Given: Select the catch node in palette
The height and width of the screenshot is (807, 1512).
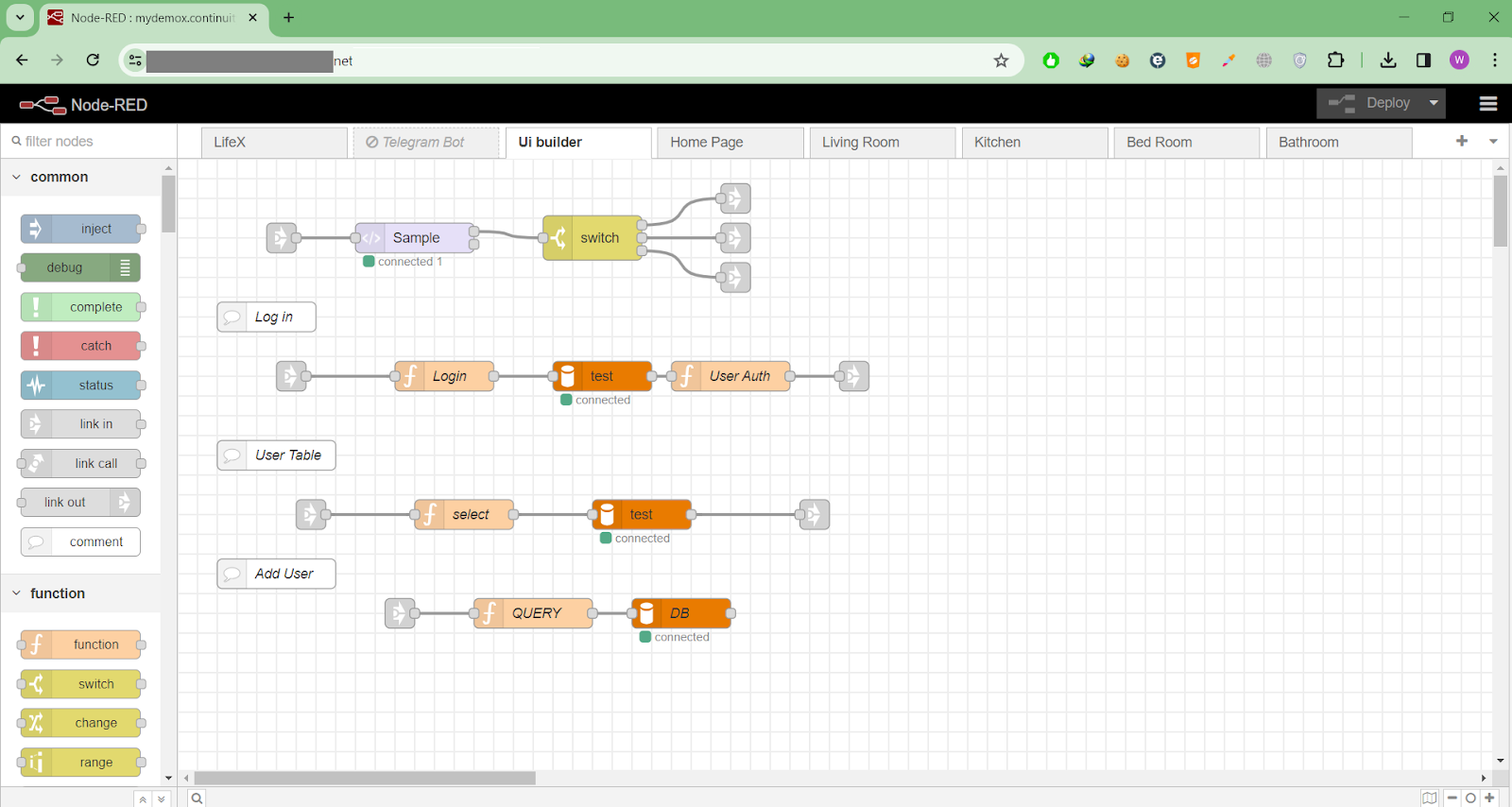Looking at the screenshot, I should tap(80, 346).
